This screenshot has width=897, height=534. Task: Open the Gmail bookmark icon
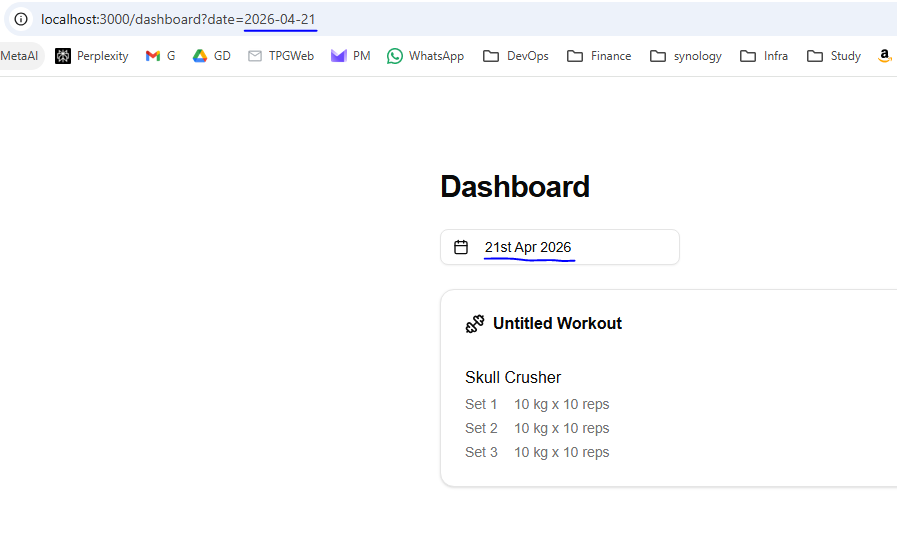(x=153, y=56)
